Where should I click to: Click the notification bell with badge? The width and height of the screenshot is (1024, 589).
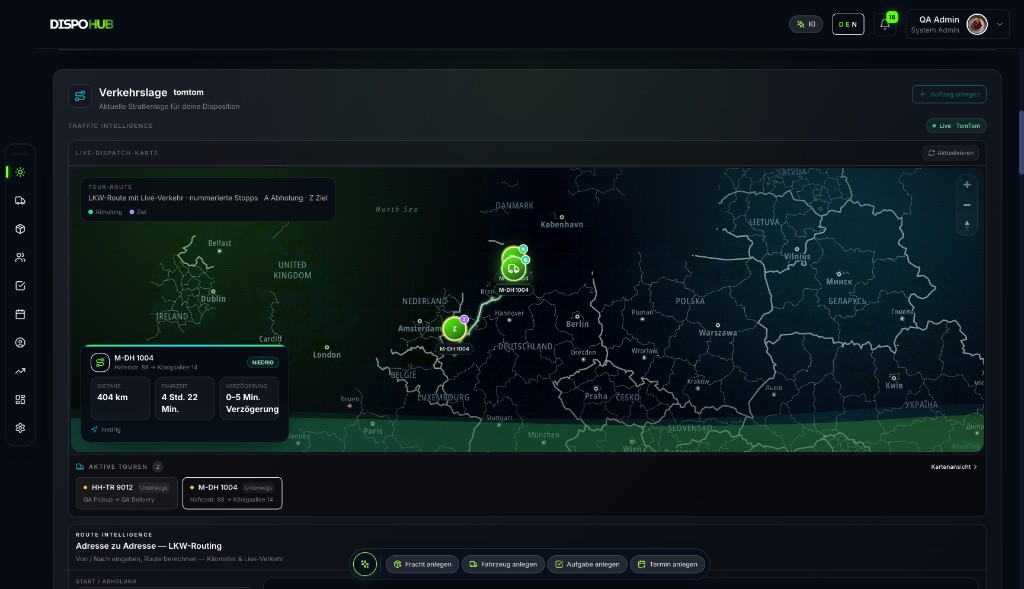click(885, 24)
